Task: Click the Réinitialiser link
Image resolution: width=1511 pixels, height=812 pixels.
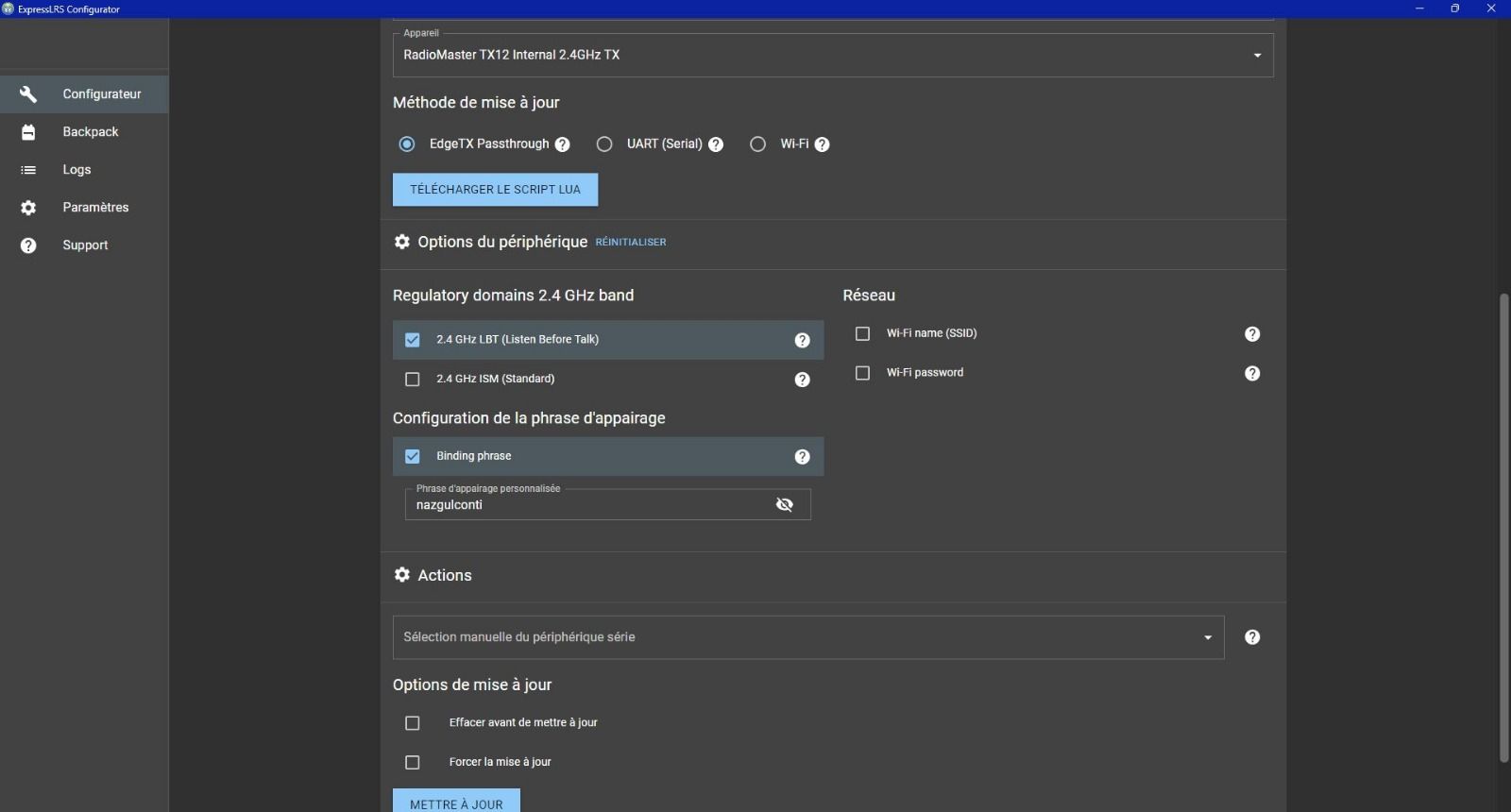Action: 631,243
